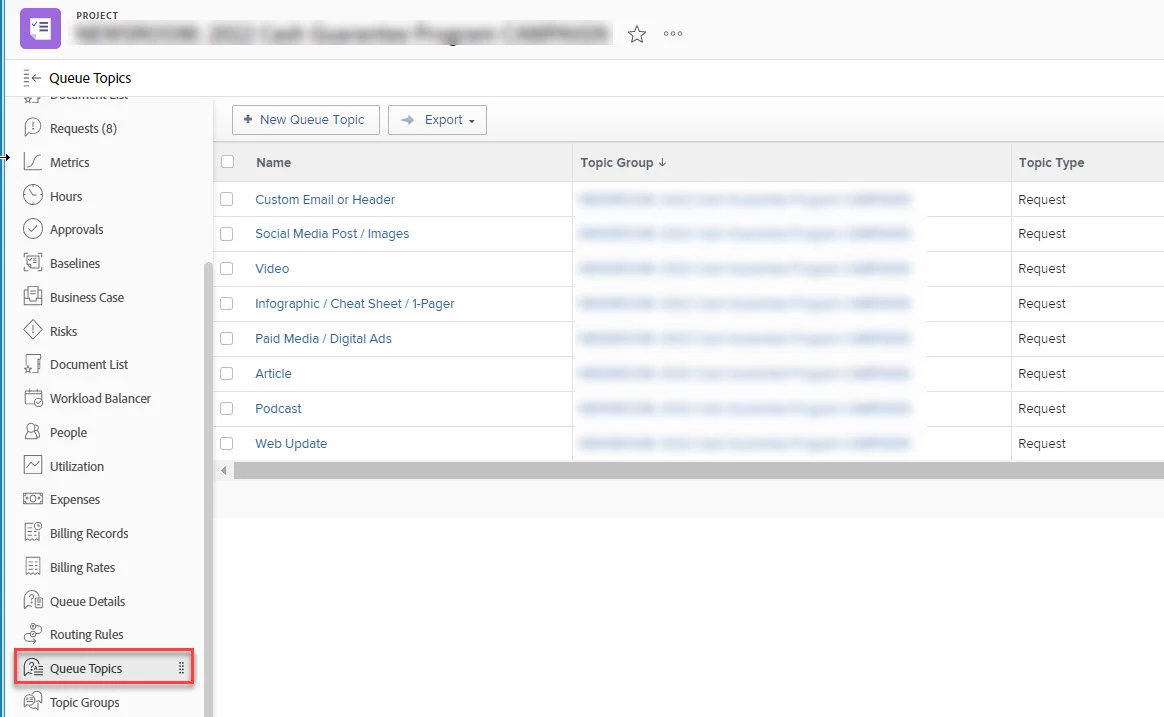Open the Routing Rules section

[x=86, y=635]
